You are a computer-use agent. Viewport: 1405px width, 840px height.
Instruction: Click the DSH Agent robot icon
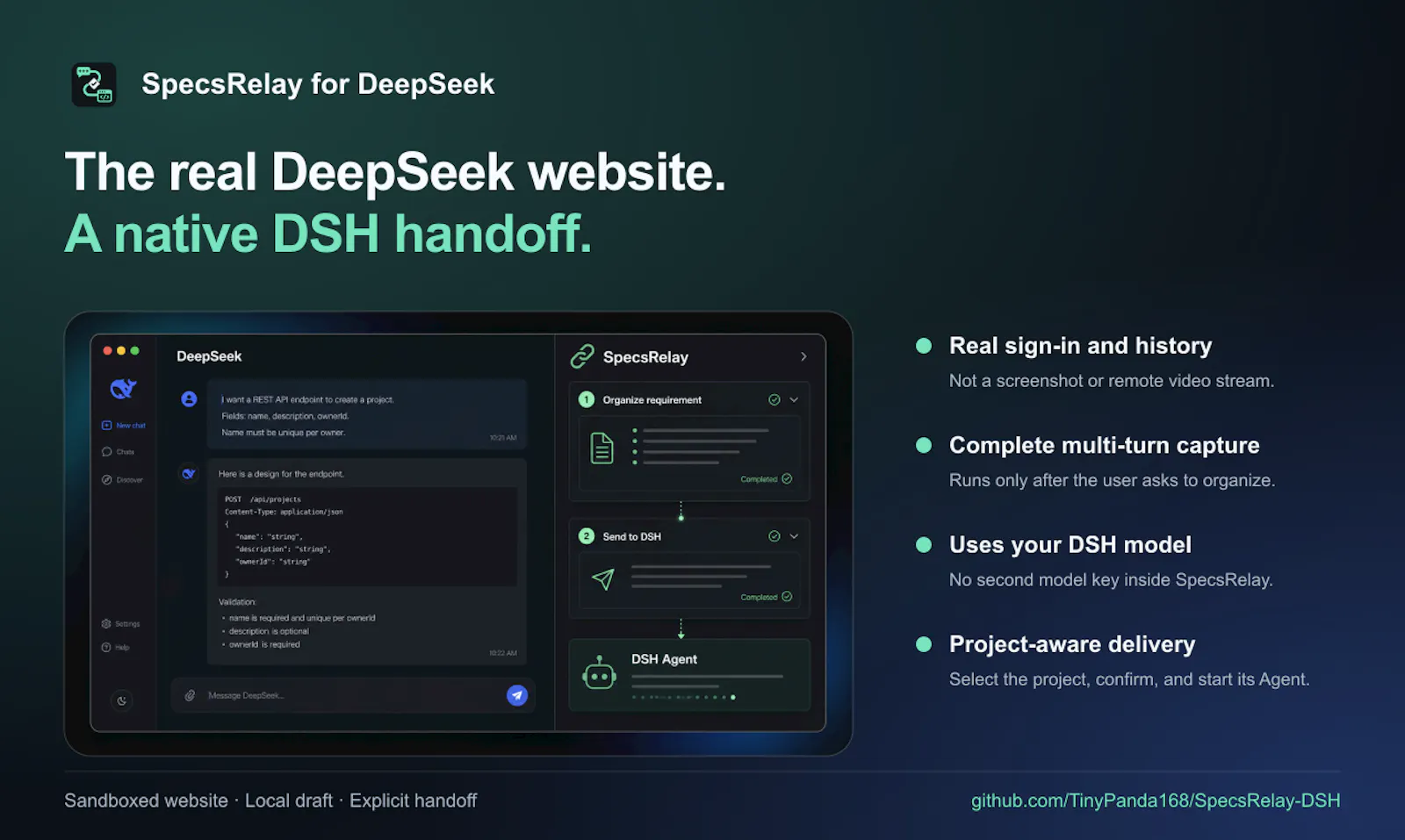(600, 673)
